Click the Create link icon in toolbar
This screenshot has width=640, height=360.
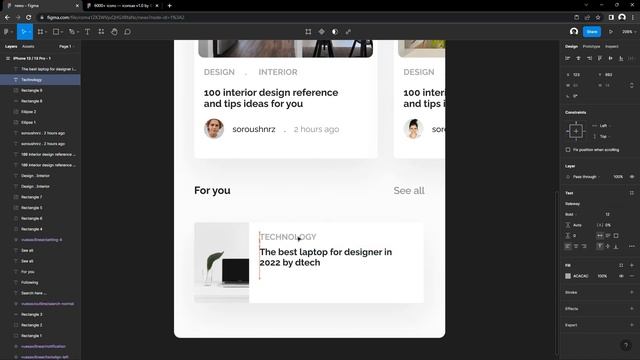pos(348,31)
